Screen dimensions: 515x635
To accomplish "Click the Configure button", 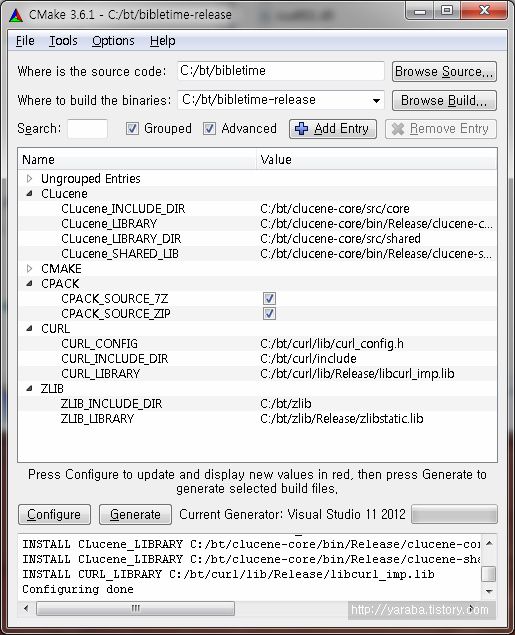I will tap(54, 514).
